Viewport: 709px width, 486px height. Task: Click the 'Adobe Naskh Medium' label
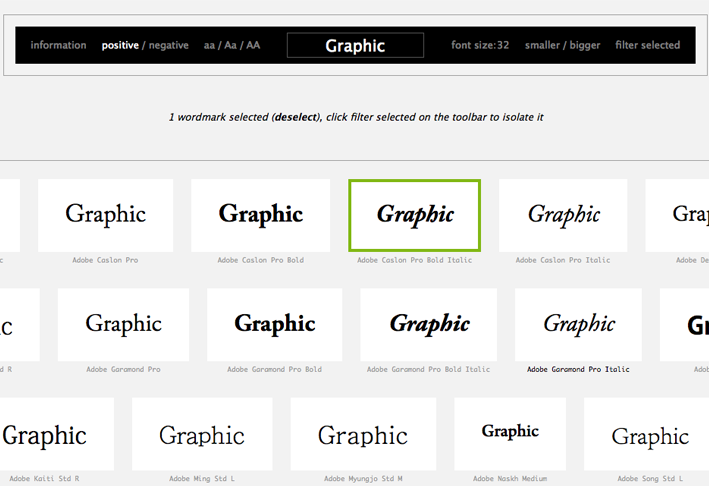coord(510,478)
